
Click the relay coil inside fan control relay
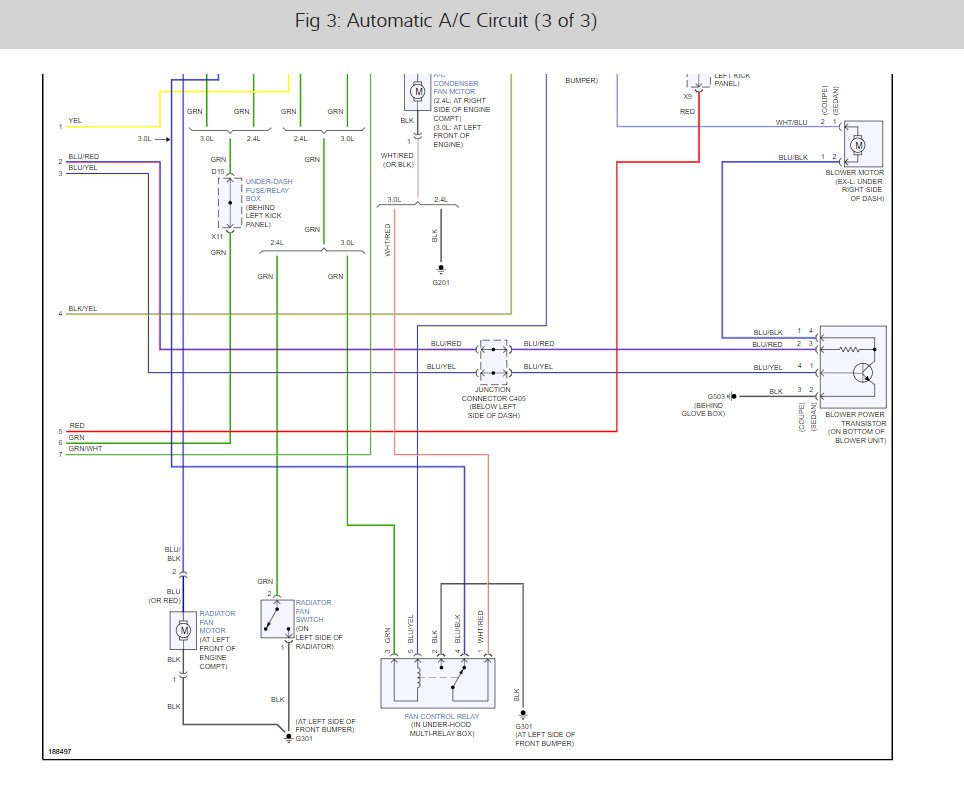[x=419, y=676]
